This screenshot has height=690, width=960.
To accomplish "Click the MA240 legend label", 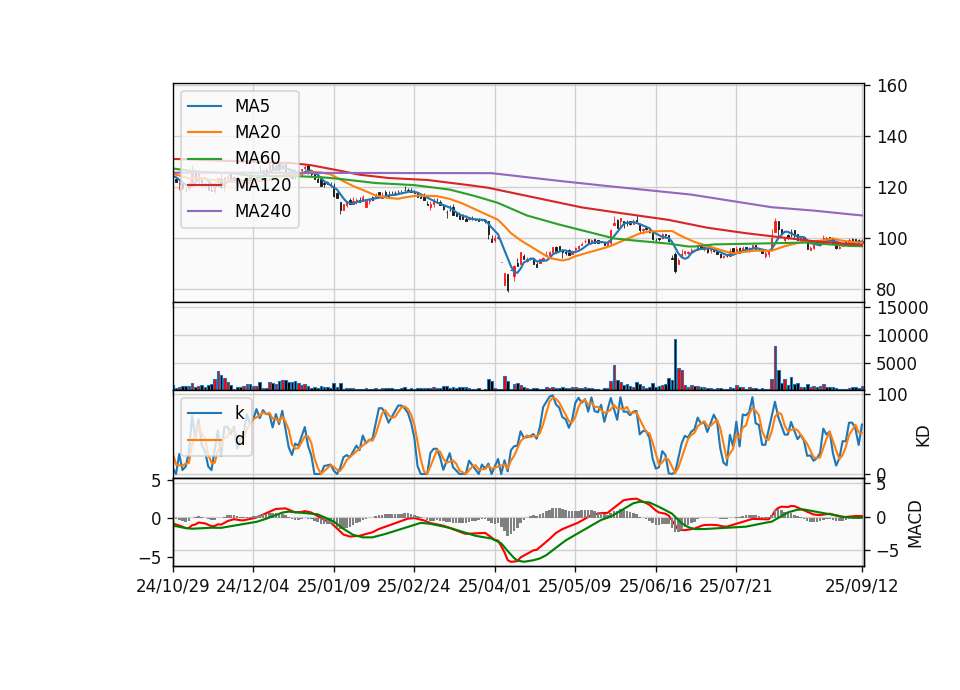I will tap(263, 211).
